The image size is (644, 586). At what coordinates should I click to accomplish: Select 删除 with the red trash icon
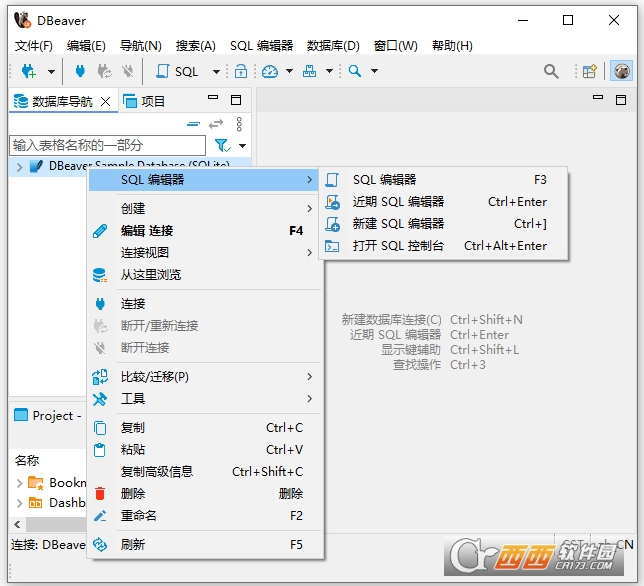click(x=205, y=494)
